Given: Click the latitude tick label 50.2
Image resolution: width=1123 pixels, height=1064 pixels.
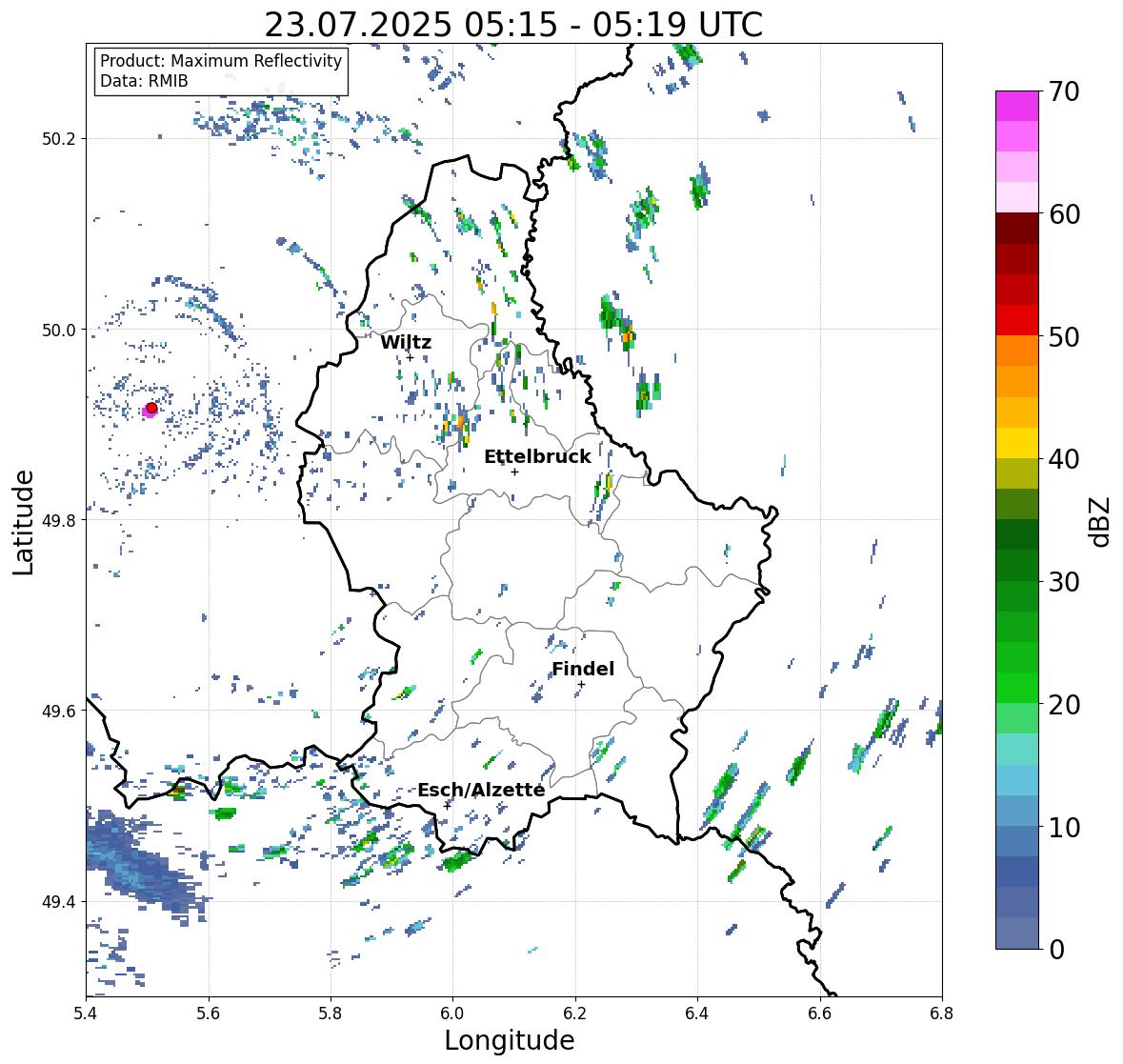Looking at the screenshot, I should (58, 139).
